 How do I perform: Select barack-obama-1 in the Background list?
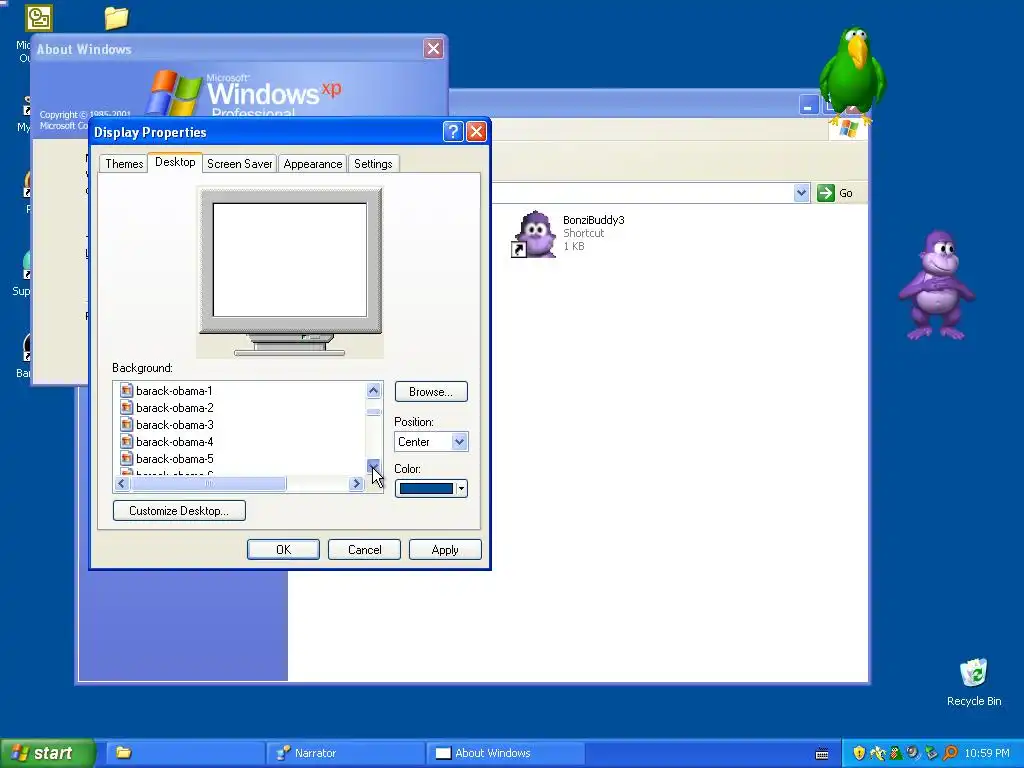(x=174, y=391)
